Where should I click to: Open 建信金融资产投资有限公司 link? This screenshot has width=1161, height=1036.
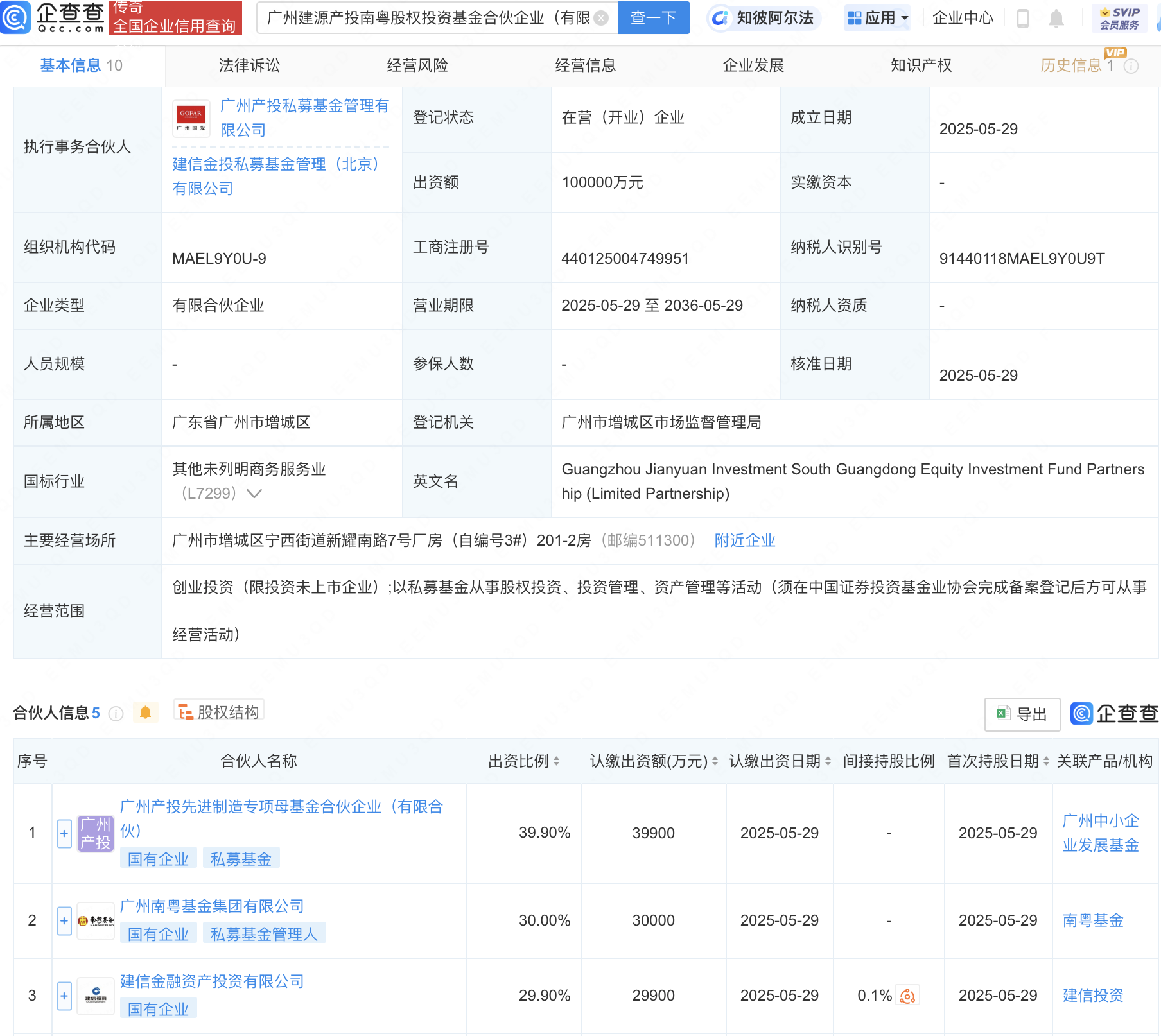(x=212, y=981)
